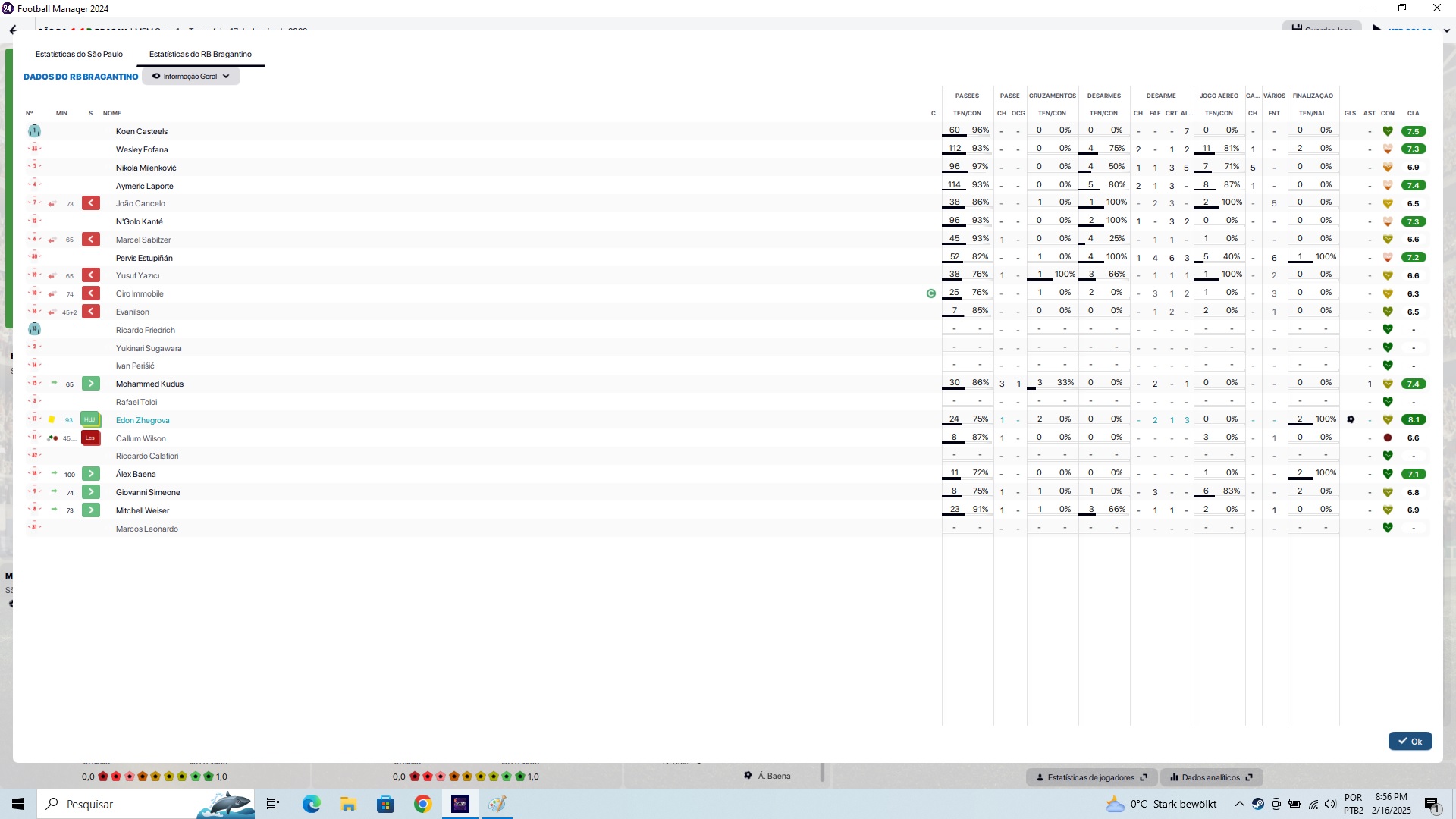Switch to Estatísticas do São Paulo tab

coord(79,54)
